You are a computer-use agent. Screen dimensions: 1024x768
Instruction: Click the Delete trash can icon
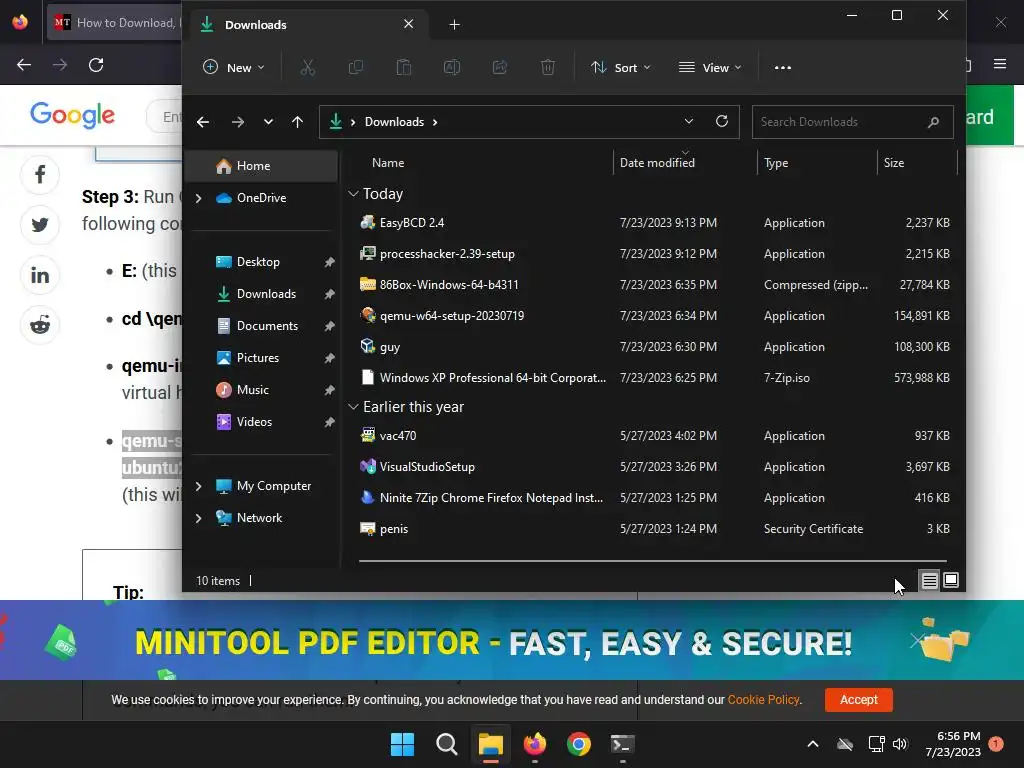point(548,67)
